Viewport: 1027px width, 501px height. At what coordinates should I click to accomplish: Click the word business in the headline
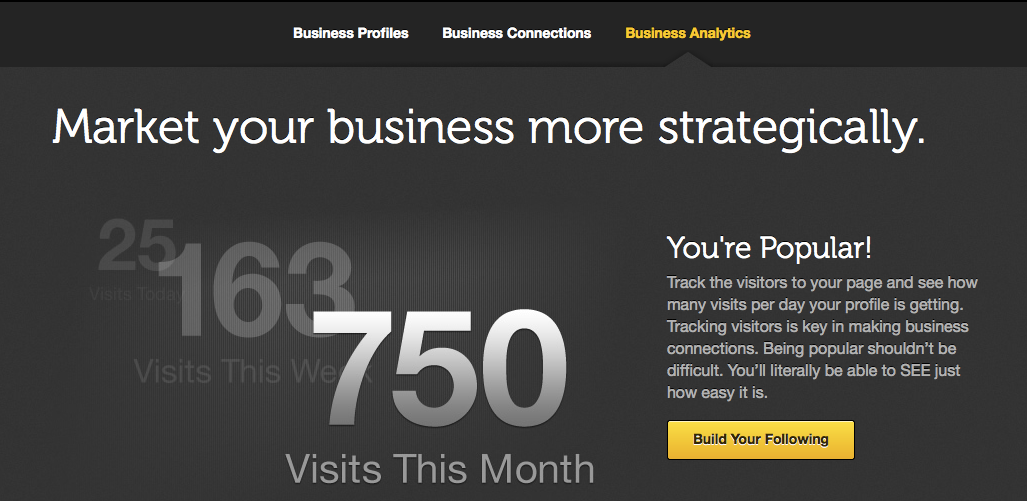point(421,129)
